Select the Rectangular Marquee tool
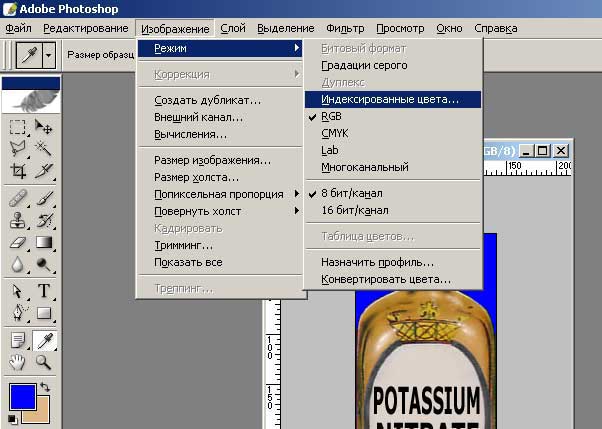The width and height of the screenshot is (602, 429). (x=18, y=127)
